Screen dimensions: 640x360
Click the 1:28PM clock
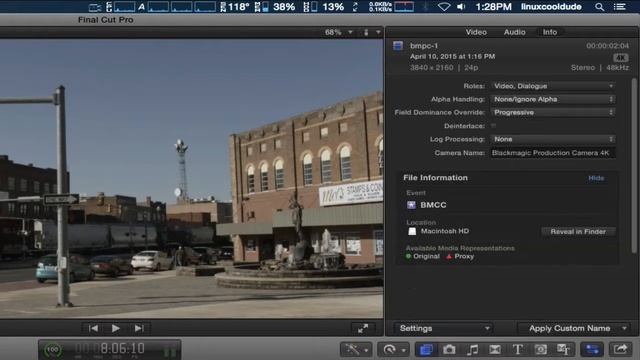[493, 7]
